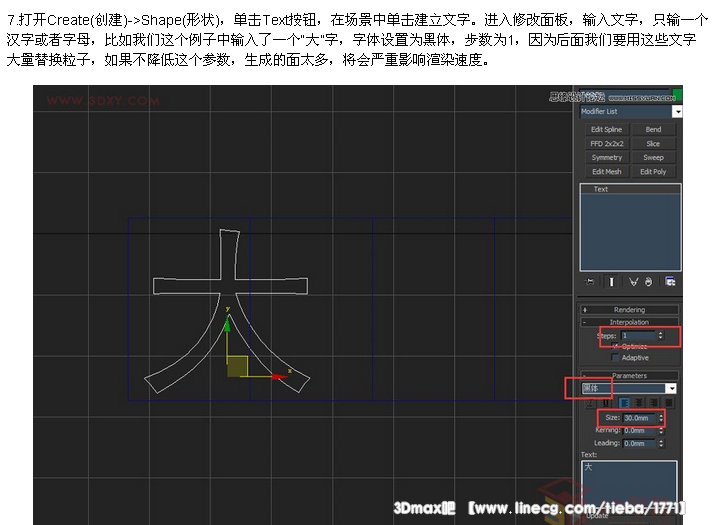Click Make Unique icon under modifier stack
This screenshot has height=525, width=715.
click(633, 282)
